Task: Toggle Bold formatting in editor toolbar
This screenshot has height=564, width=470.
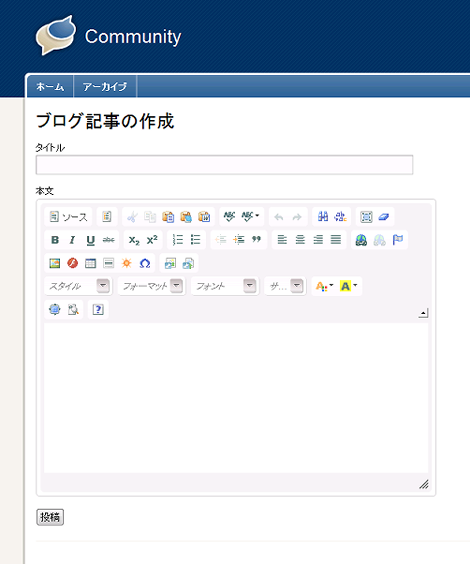Action: (x=55, y=240)
